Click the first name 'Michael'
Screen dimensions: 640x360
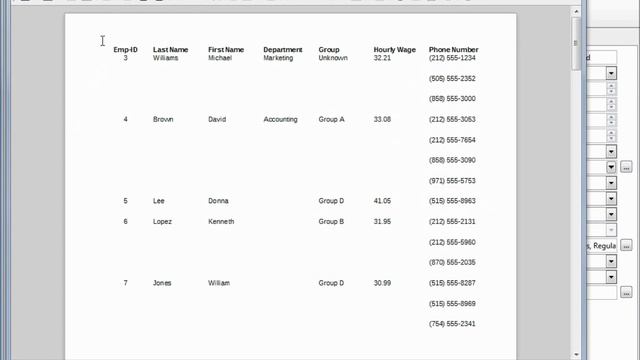click(220, 58)
